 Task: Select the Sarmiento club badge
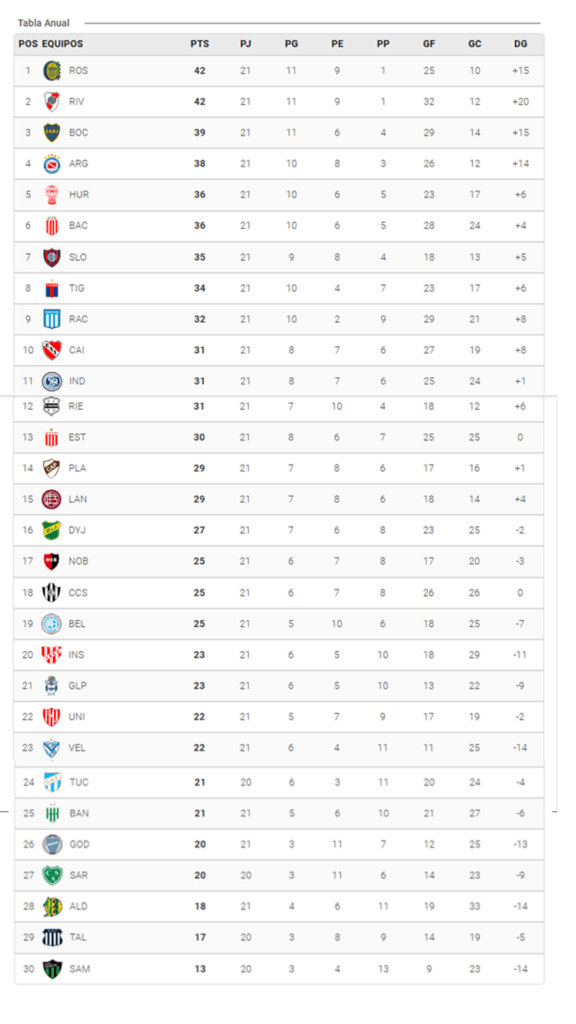click(52, 875)
